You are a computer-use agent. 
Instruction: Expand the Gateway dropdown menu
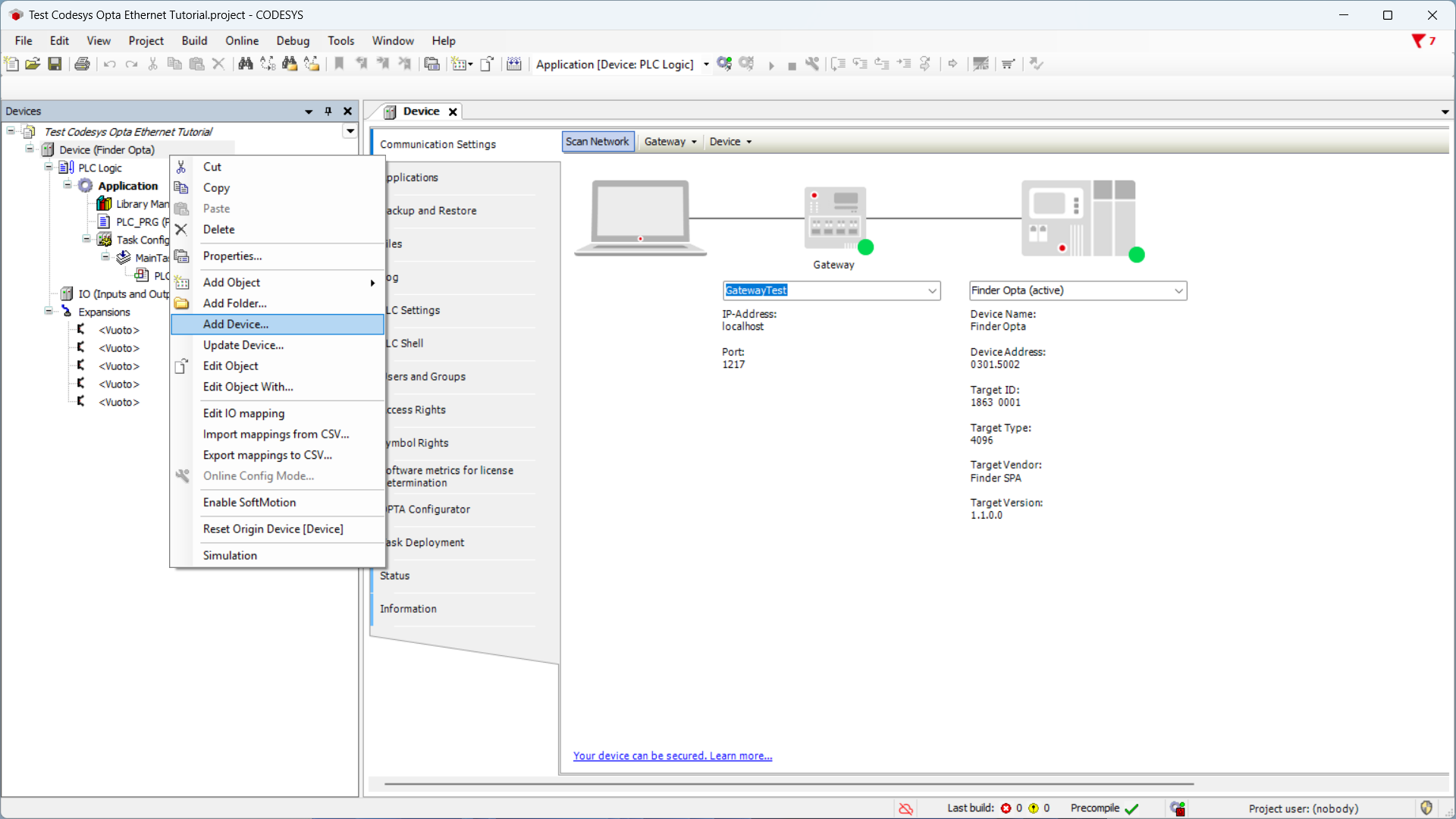(x=670, y=142)
